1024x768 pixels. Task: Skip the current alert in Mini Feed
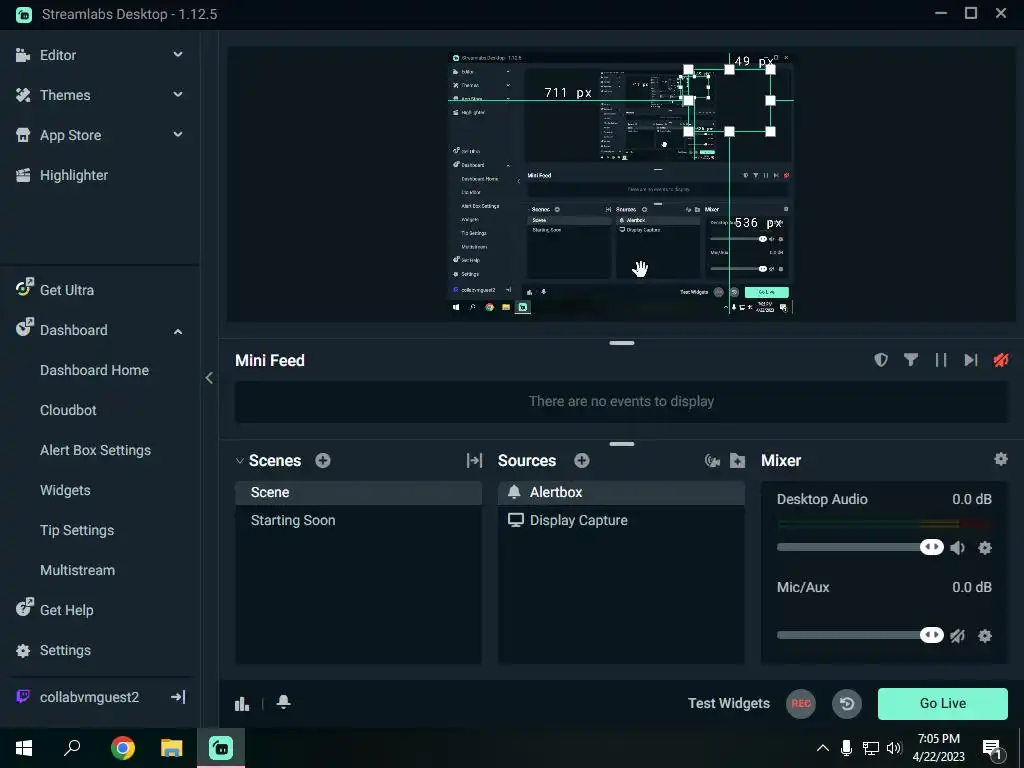click(971, 360)
